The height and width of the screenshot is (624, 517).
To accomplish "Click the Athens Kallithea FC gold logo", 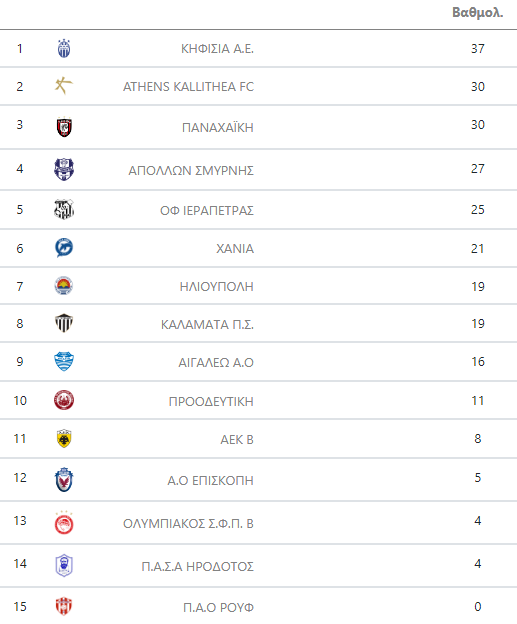I will click(x=64, y=86).
